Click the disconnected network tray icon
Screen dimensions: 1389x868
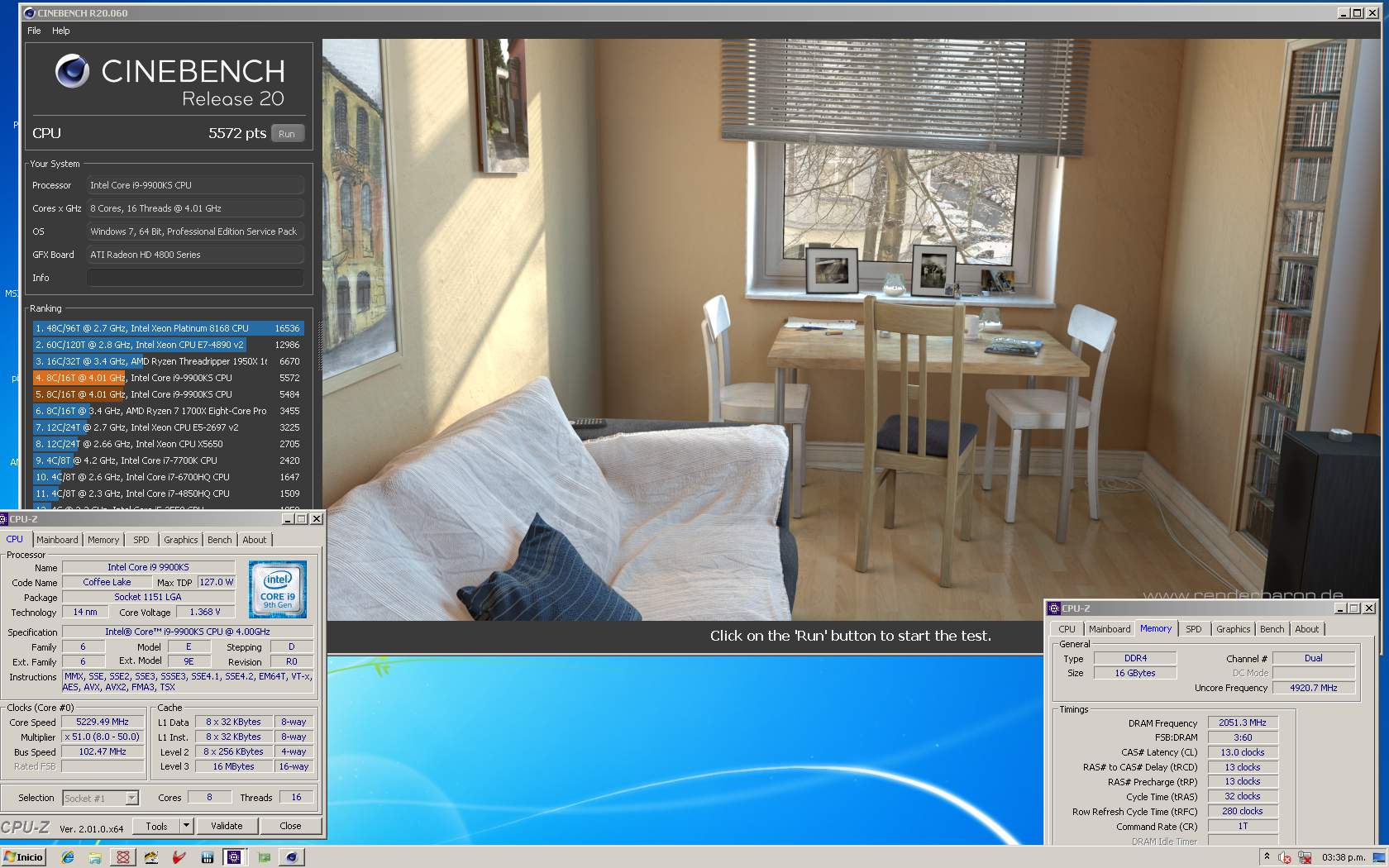(x=1305, y=857)
